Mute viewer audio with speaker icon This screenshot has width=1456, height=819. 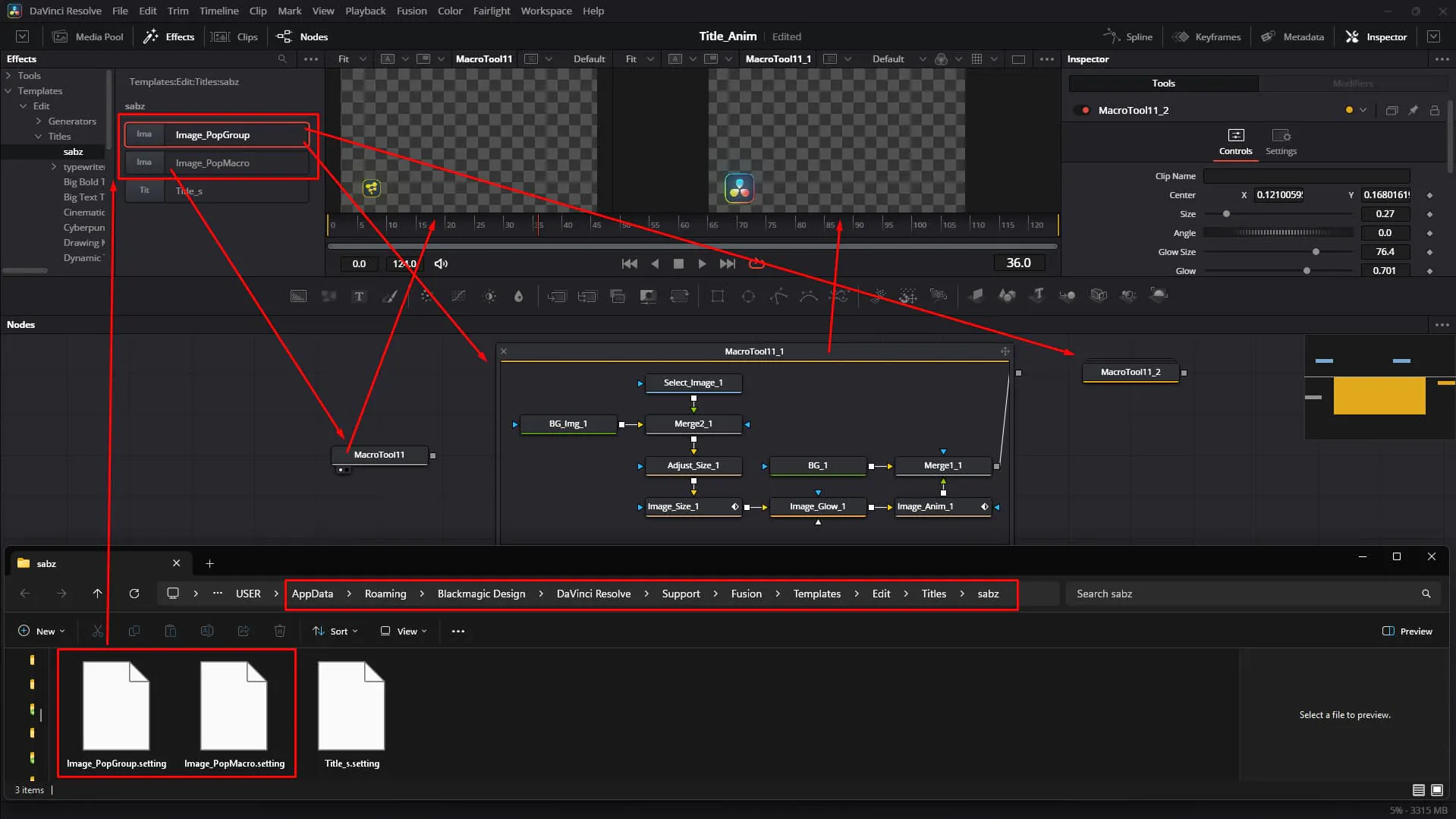[x=441, y=263]
